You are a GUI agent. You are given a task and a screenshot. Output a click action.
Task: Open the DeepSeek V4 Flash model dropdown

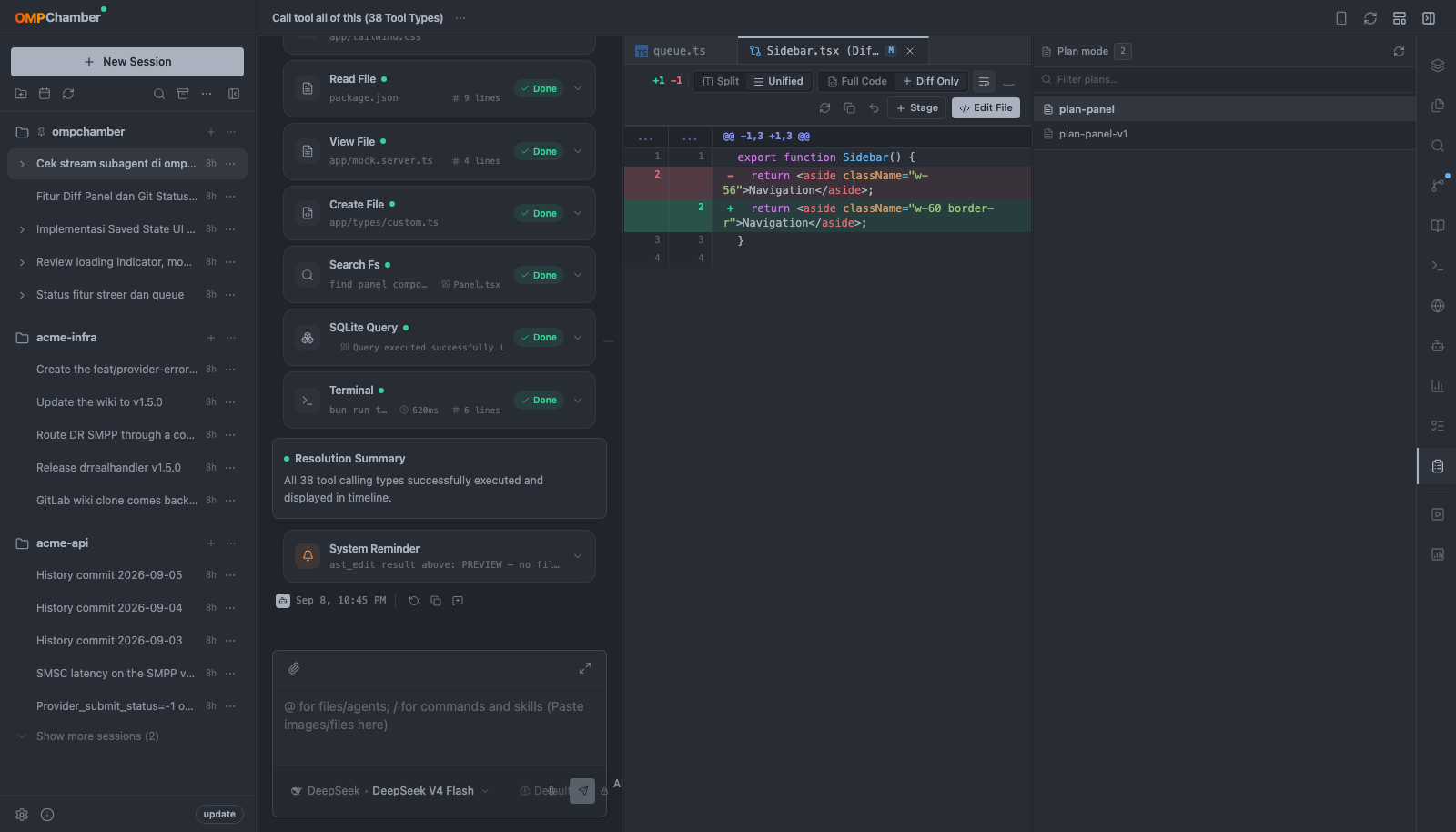pos(390,791)
